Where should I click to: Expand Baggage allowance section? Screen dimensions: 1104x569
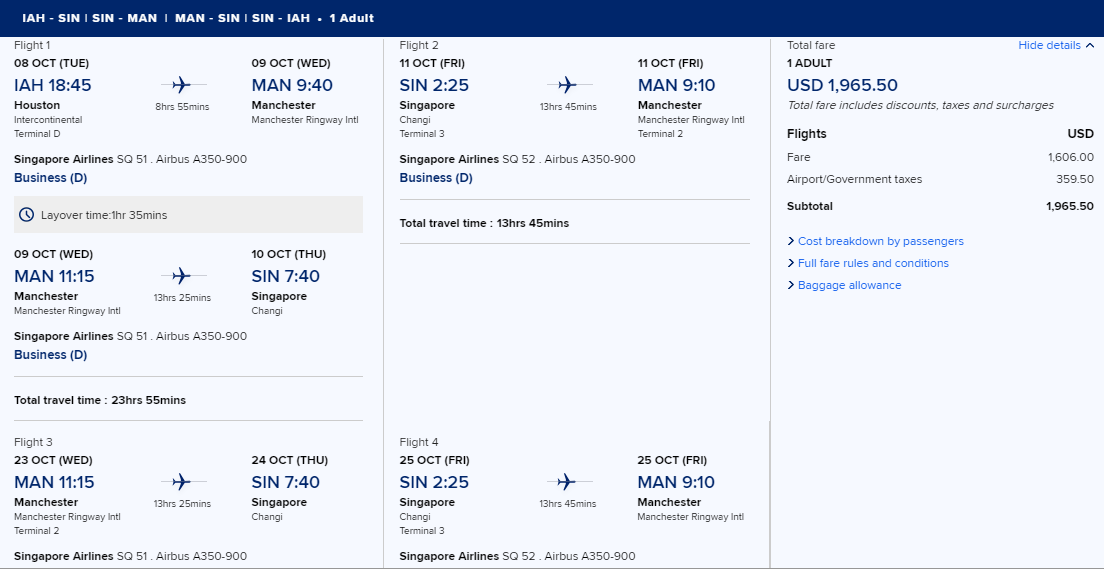844,285
